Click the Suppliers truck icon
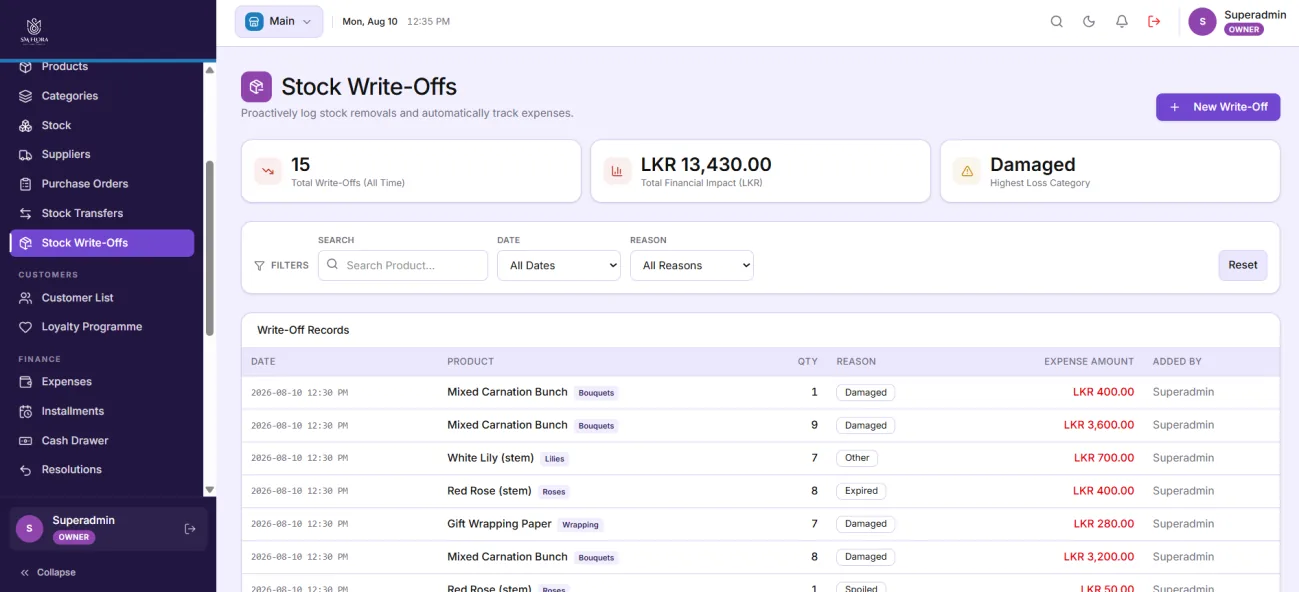This screenshot has height=592, width=1299. click(26, 154)
